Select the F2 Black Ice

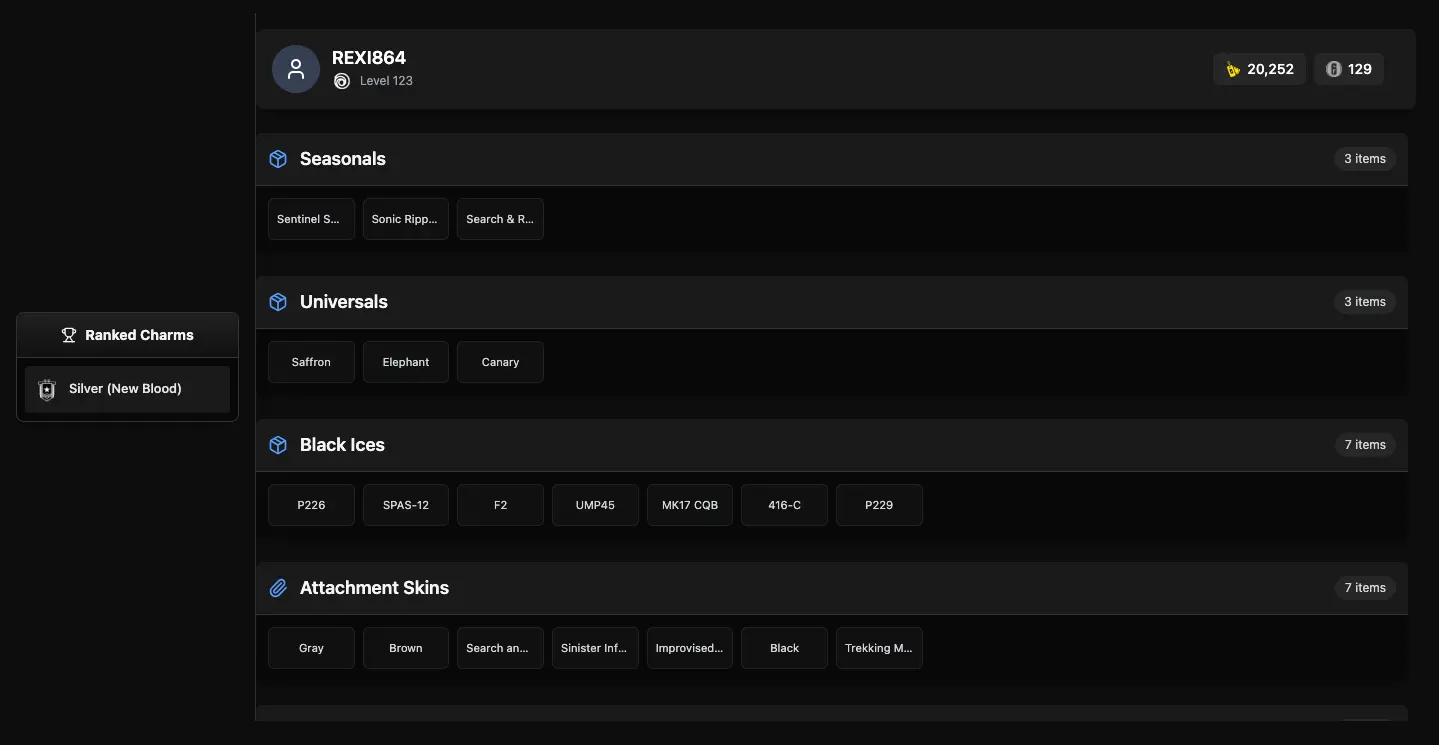[x=500, y=505]
